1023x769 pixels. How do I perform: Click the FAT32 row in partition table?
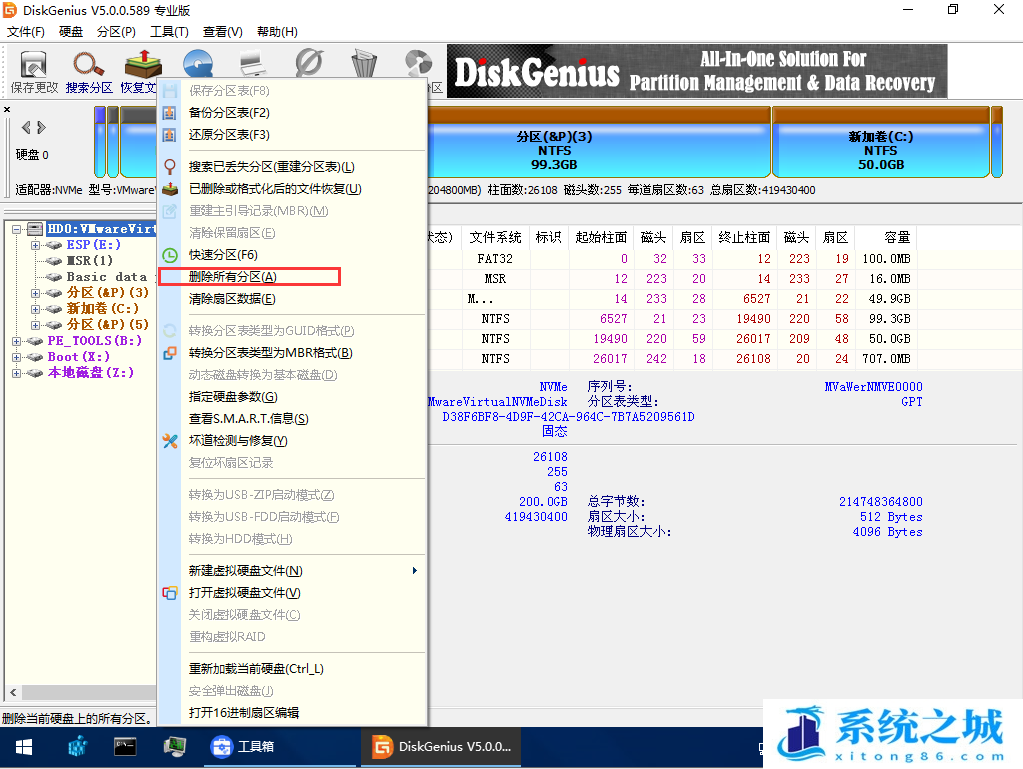[672, 259]
